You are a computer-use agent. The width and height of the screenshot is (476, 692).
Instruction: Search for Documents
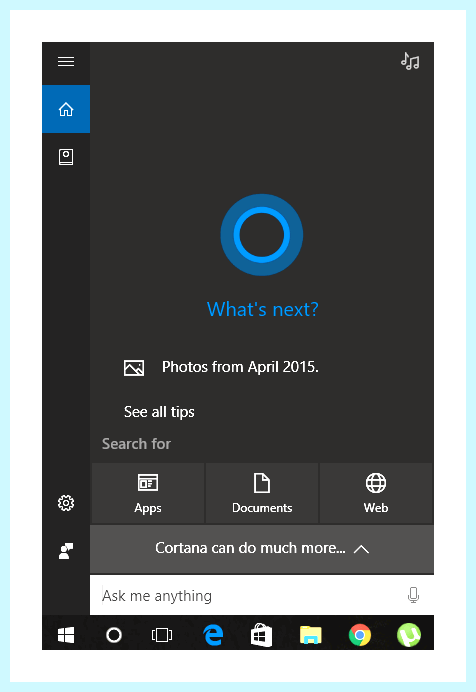click(262, 493)
